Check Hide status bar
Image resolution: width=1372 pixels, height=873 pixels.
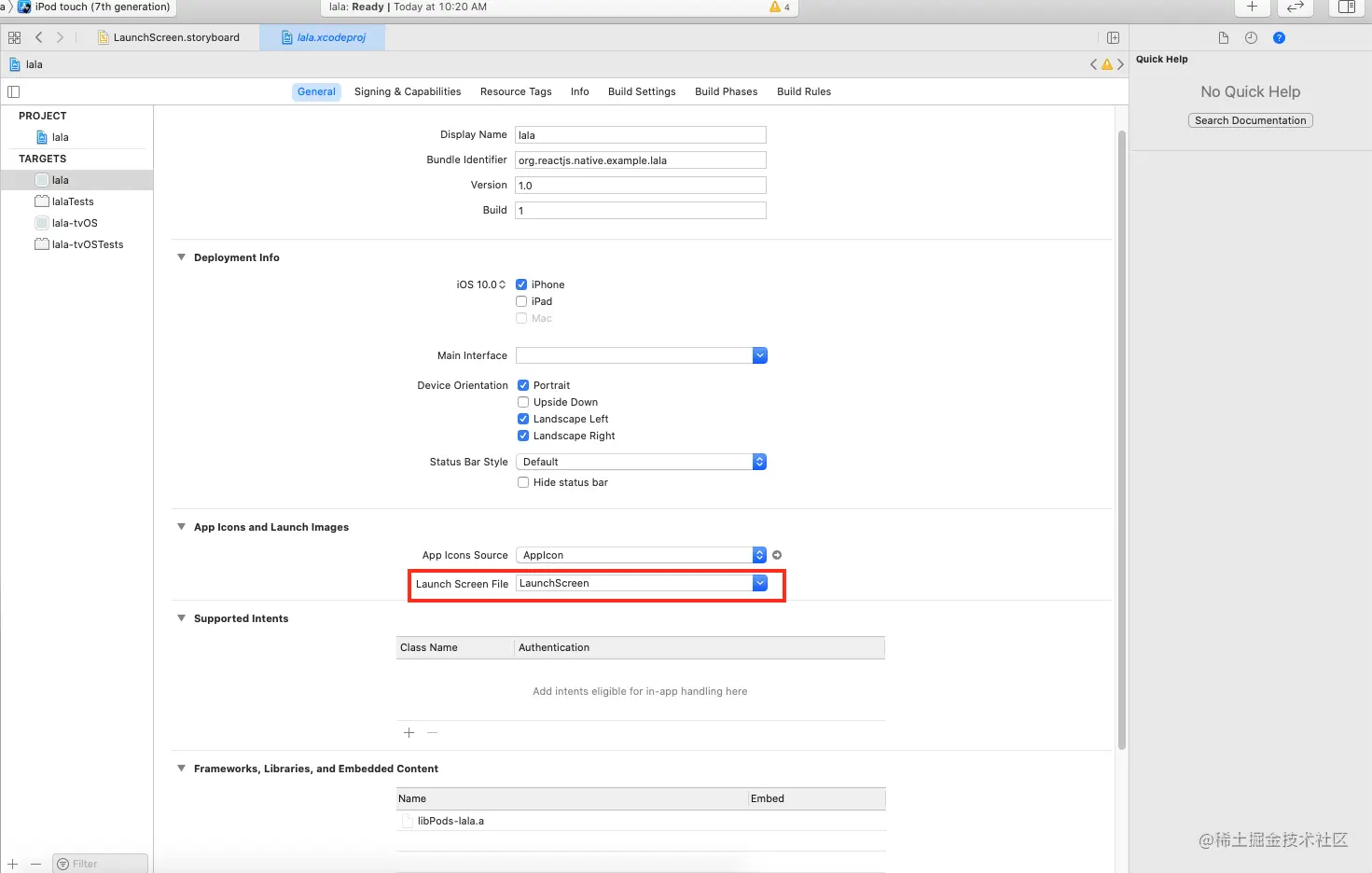(x=523, y=482)
